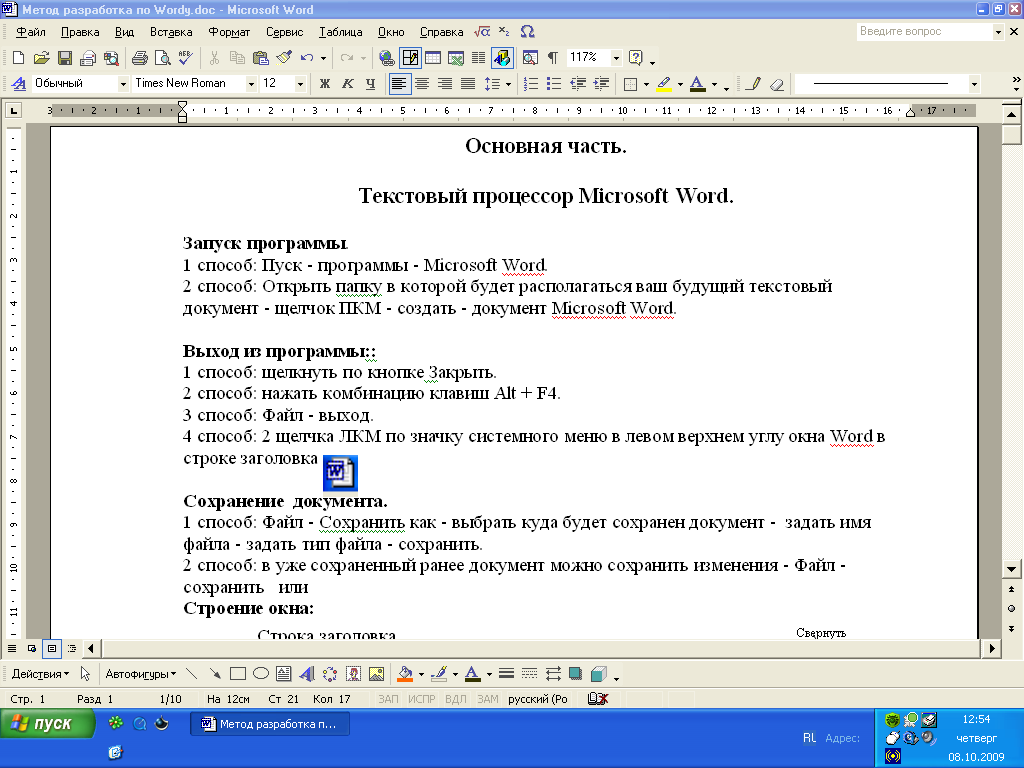Viewport: 1024px width, 768px height.
Task: Create a new blank document
Action: 18,58
